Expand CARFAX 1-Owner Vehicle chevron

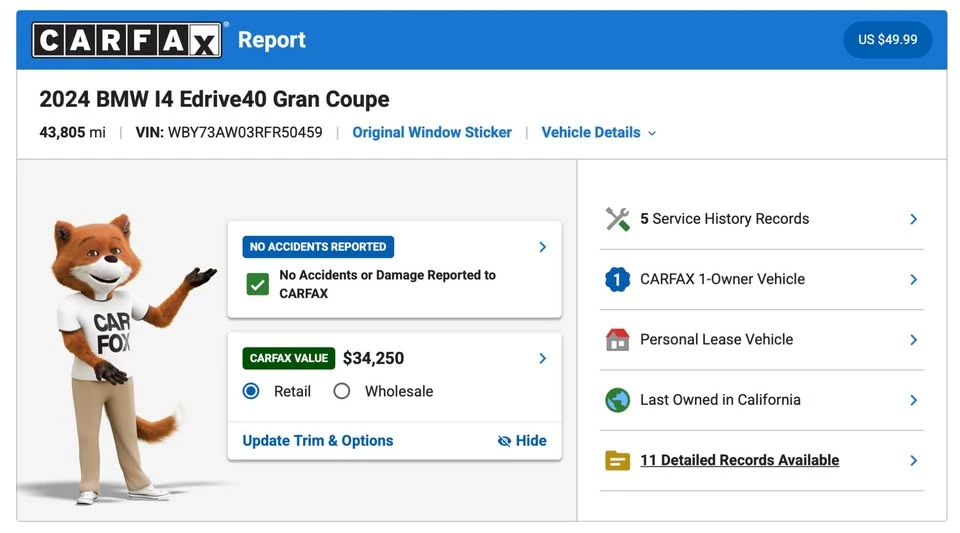[913, 280]
